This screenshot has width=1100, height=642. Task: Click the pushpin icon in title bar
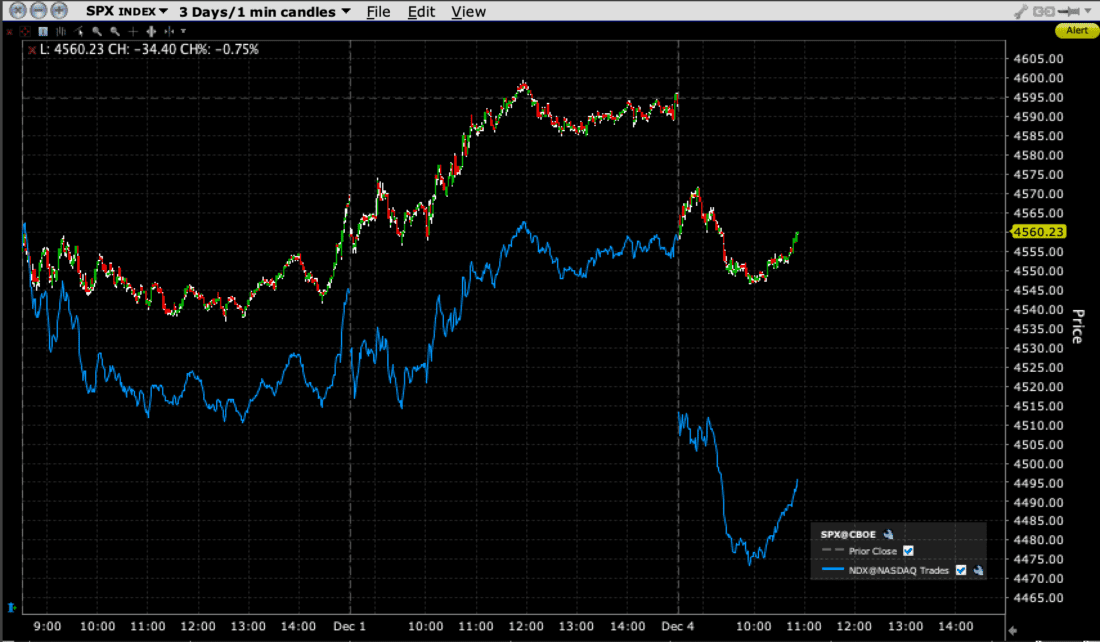(x=1068, y=11)
